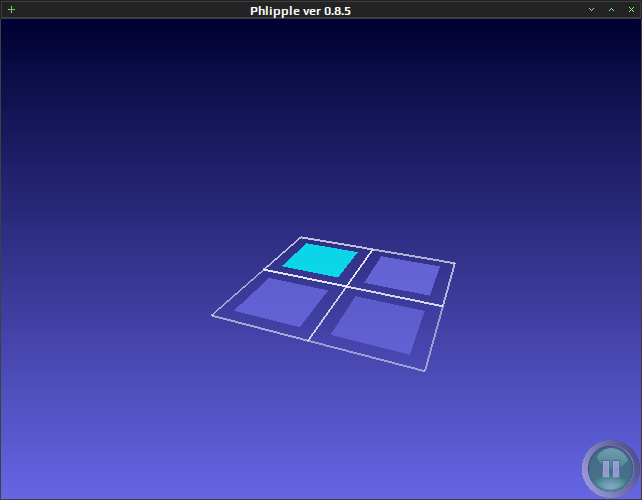
Task: Open the window menu via green plus icon
Action: [11, 9]
